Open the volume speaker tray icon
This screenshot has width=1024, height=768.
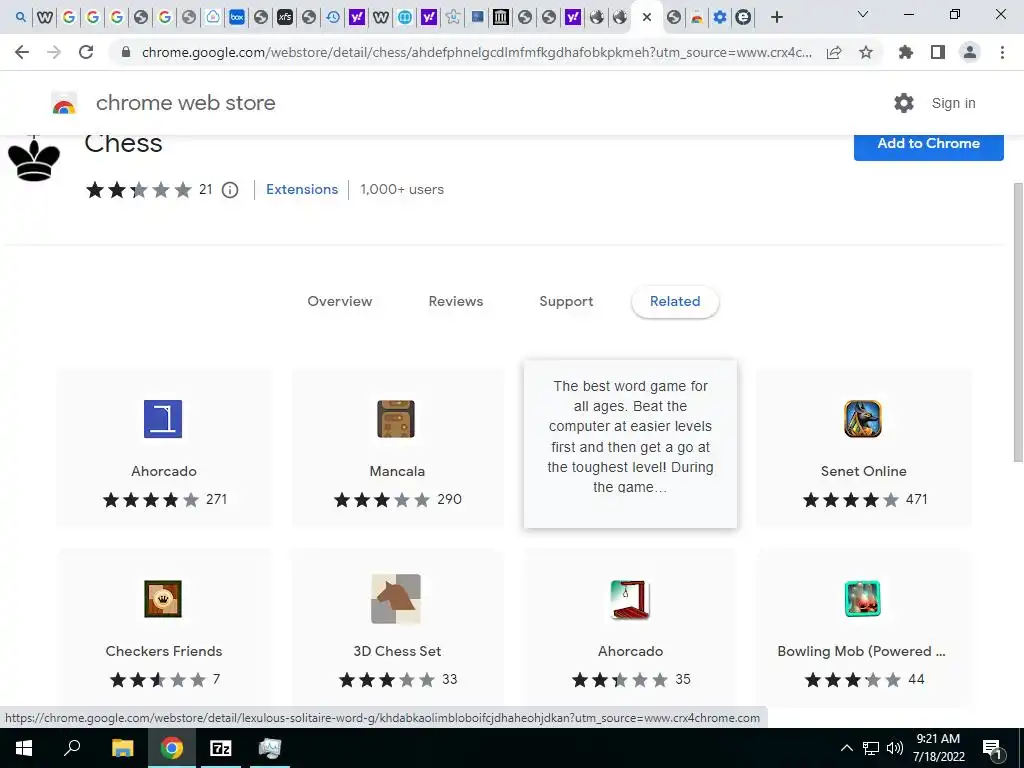coord(895,748)
